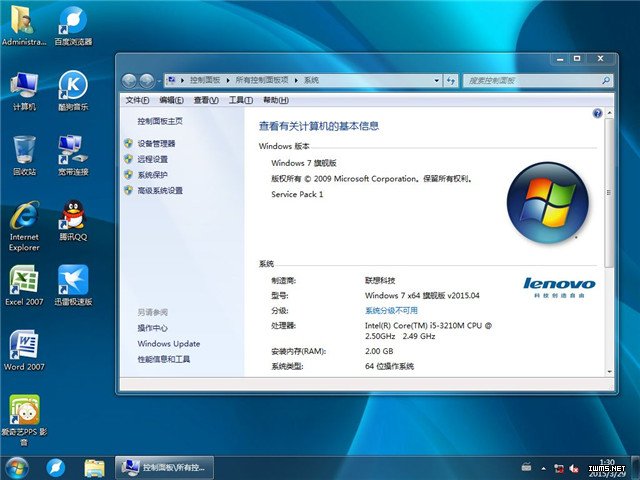Click the help question mark icon
This screenshot has height=480, width=640.
click(597, 113)
